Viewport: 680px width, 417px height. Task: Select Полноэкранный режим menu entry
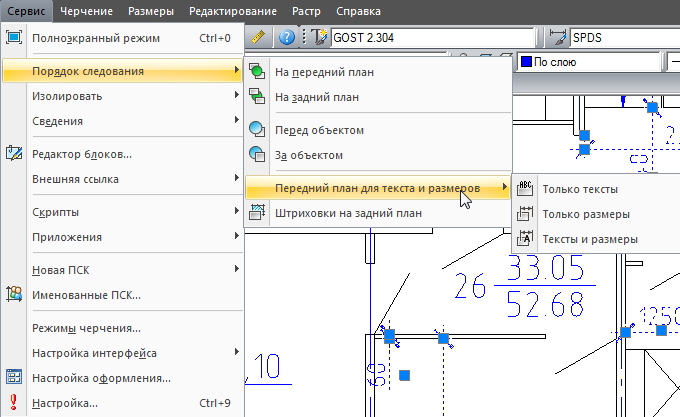(x=123, y=38)
